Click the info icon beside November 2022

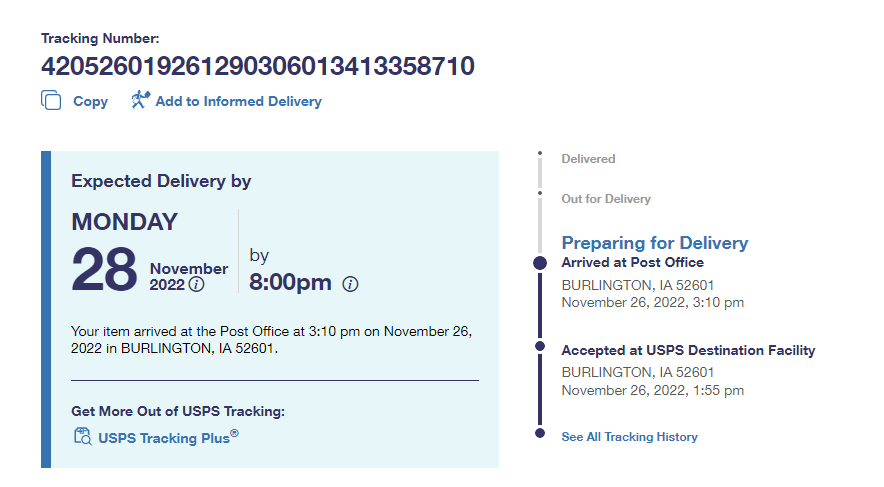197,284
